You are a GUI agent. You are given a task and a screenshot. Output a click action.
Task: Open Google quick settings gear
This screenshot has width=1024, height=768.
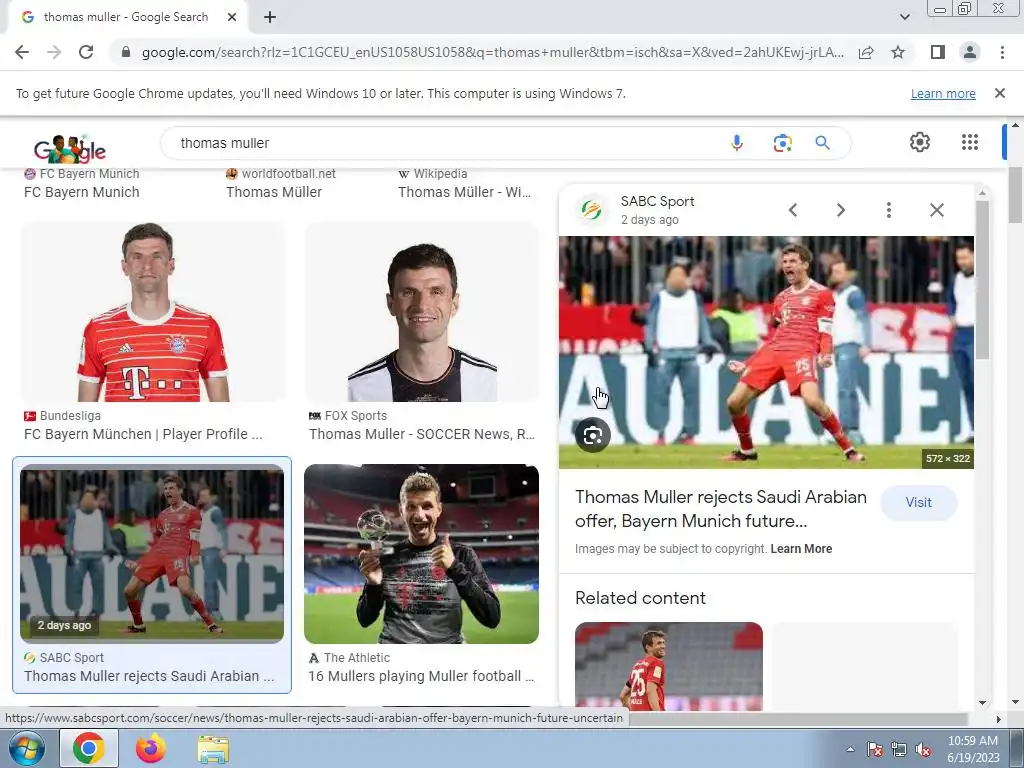click(x=920, y=142)
